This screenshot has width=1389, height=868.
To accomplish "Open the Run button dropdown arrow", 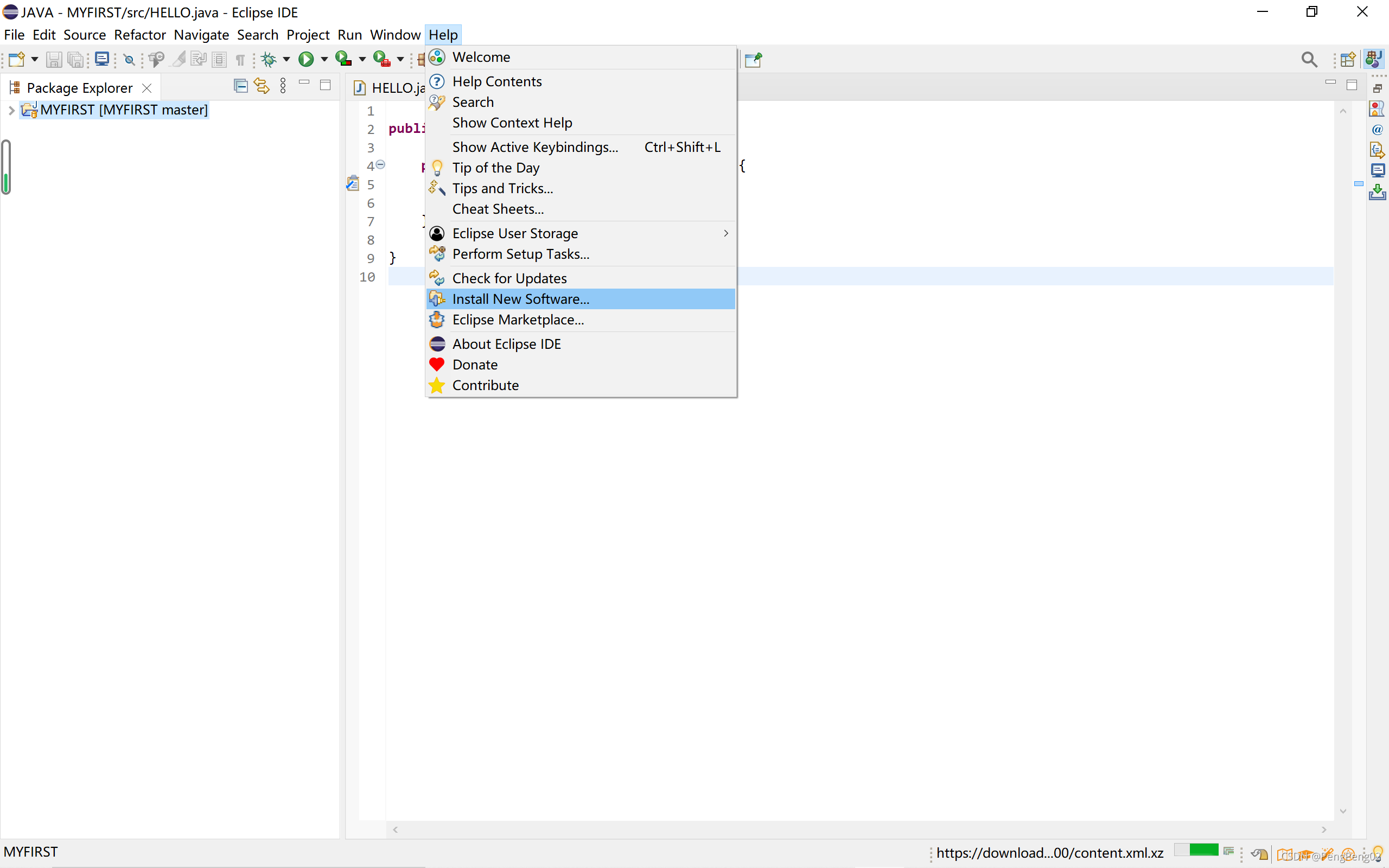I will (x=324, y=59).
